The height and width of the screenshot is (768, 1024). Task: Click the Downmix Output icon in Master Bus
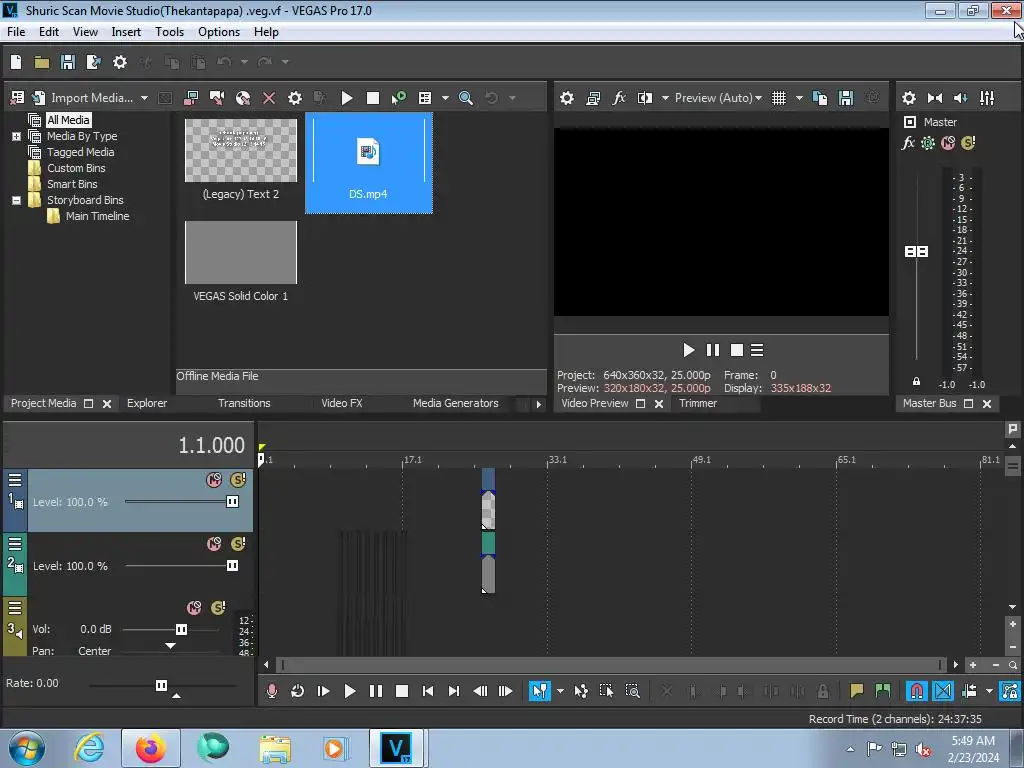click(935, 98)
